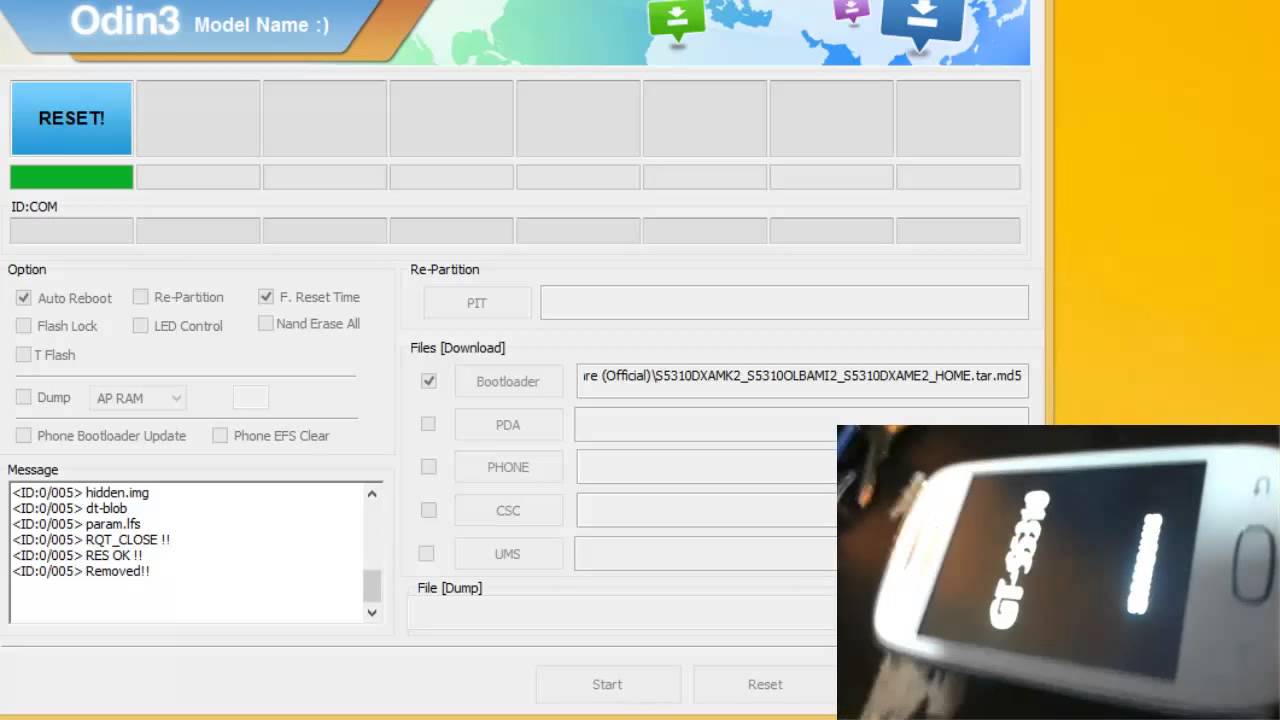Uncheck the Bootloader file checkbox
Screen dimensions: 1280x720
point(429,381)
